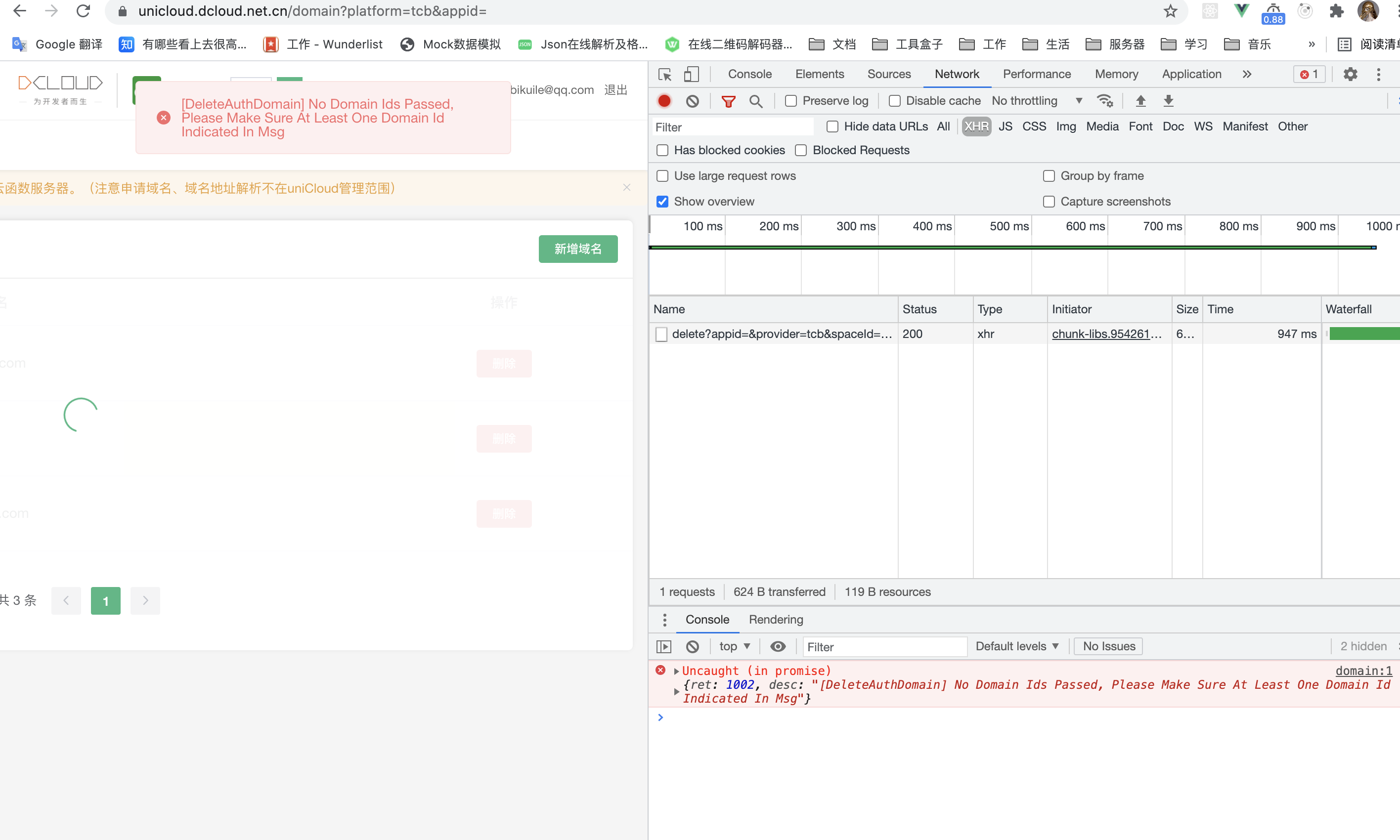Open the No throttling dropdown
Screen dimensions: 1400x840
(x=1037, y=101)
